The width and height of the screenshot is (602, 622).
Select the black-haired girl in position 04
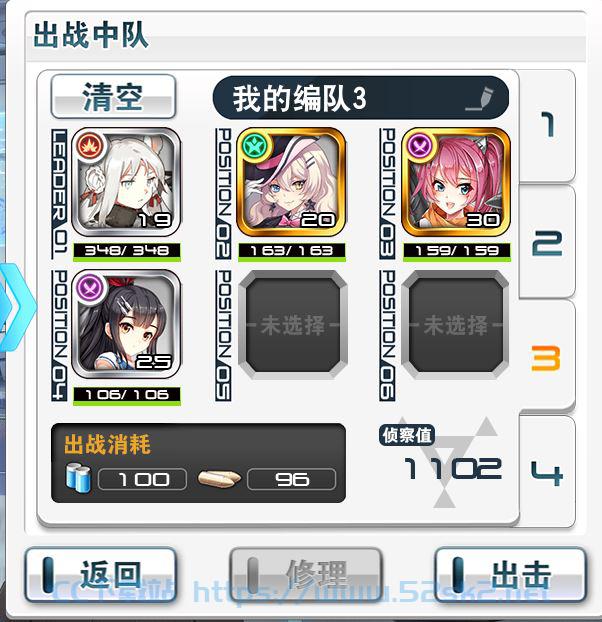126,324
